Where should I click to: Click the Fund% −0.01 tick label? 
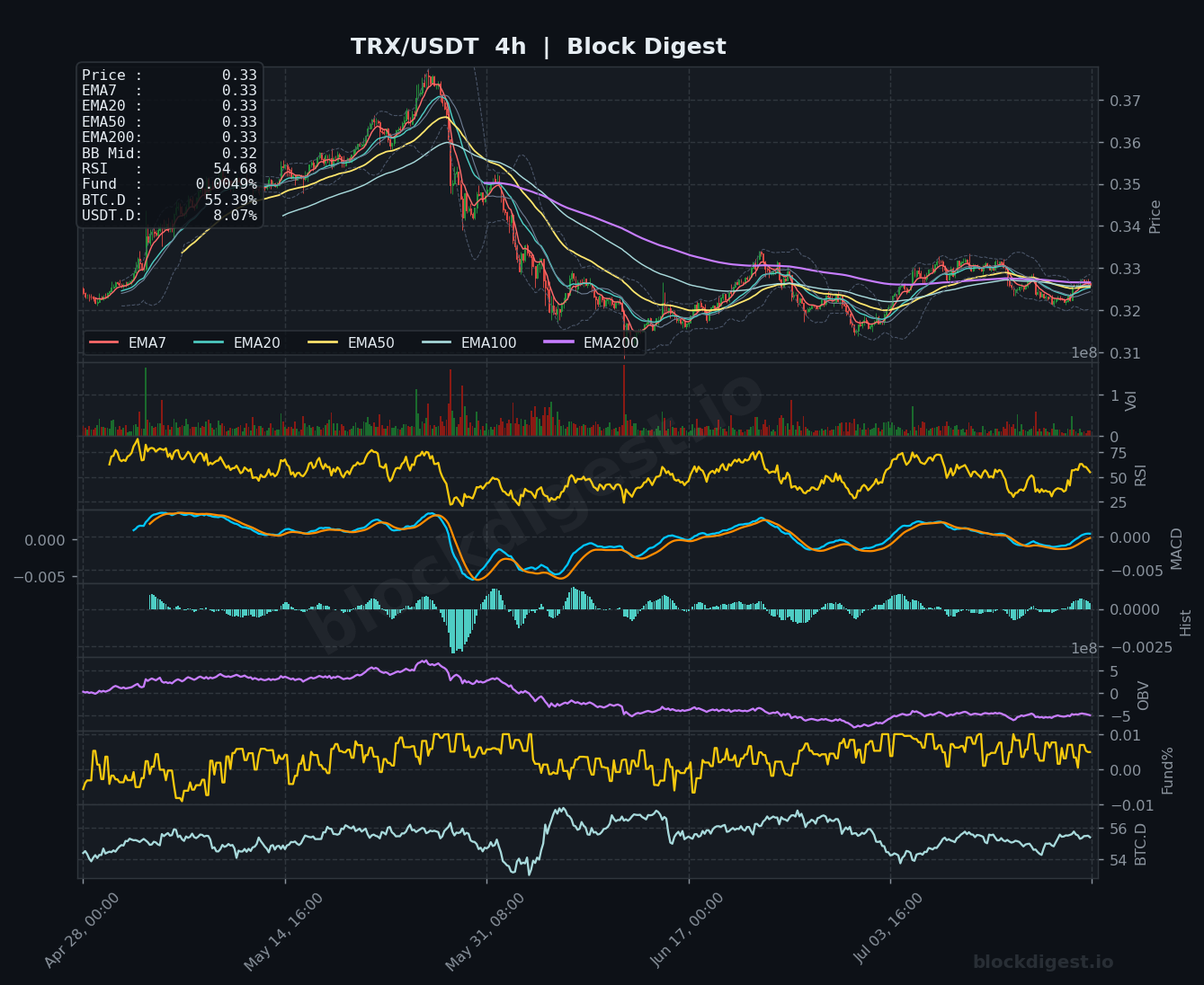(x=1130, y=805)
